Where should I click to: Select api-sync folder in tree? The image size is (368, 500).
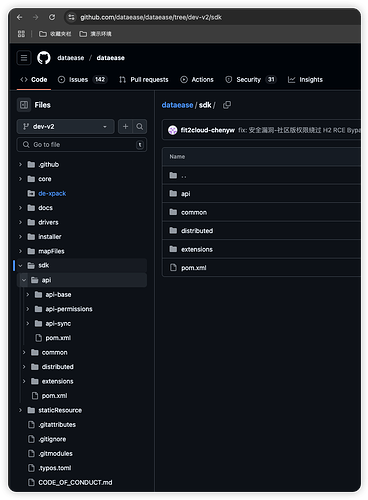[58, 323]
